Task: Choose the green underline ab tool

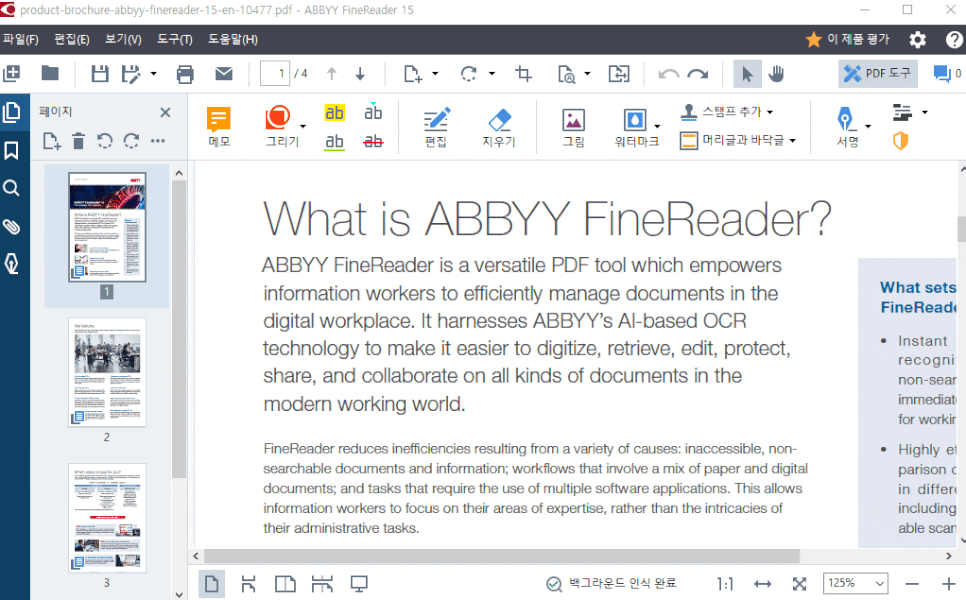Action: click(x=335, y=142)
